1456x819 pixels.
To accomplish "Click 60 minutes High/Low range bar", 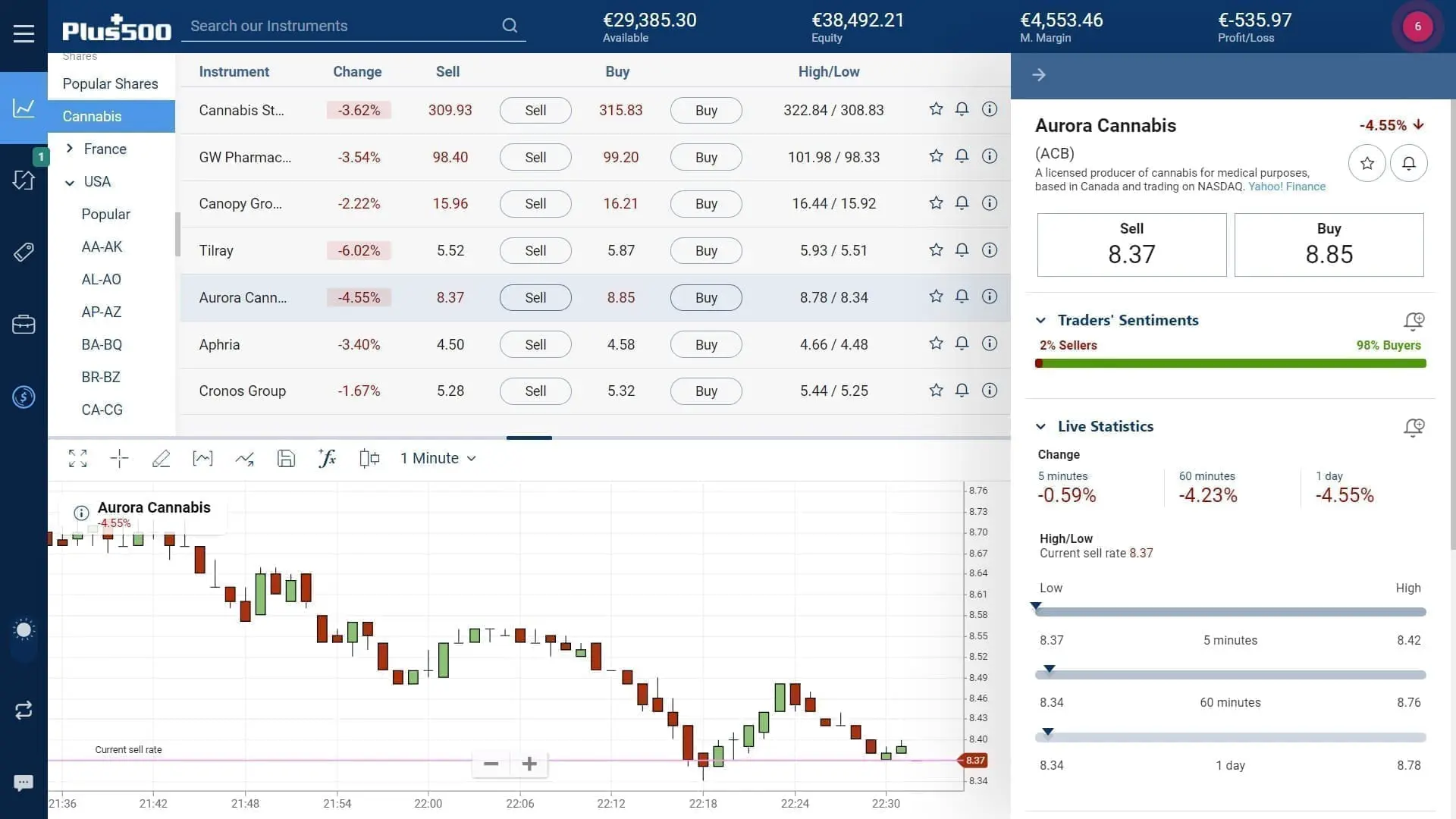I will point(1230,675).
